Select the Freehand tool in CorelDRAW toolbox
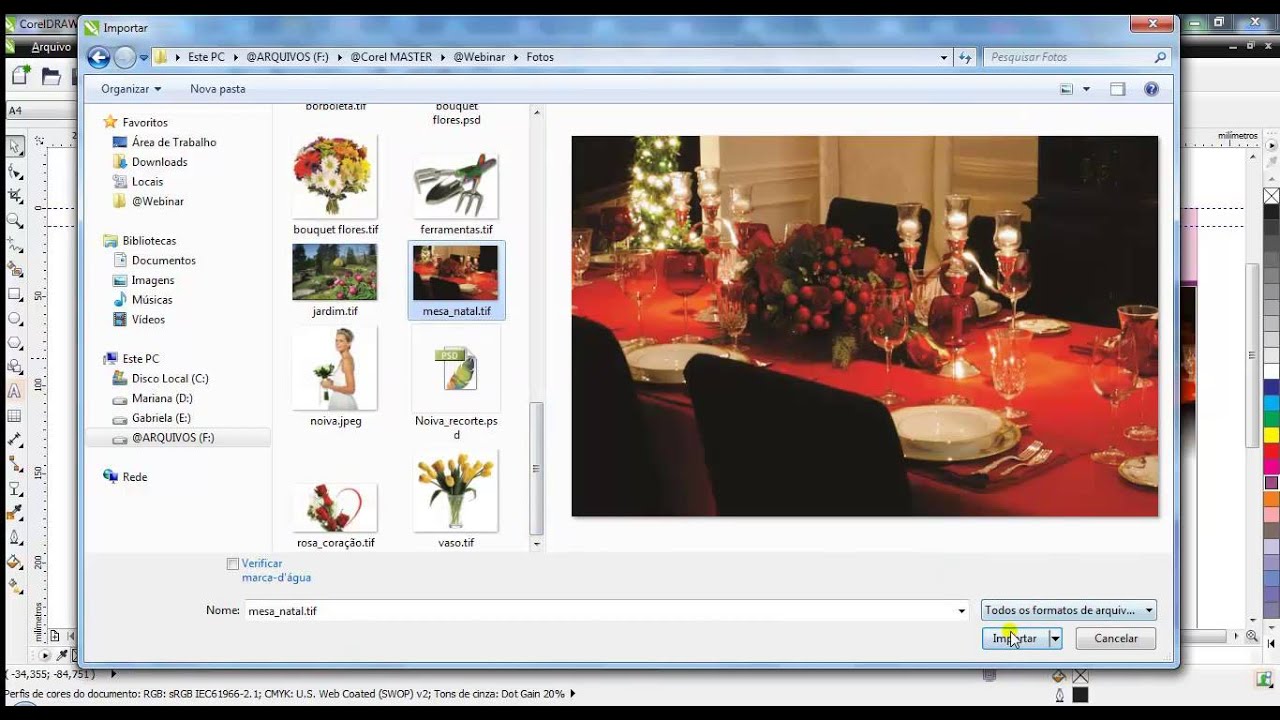Viewport: 1280px width, 720px height. click(x=15, y=245)
